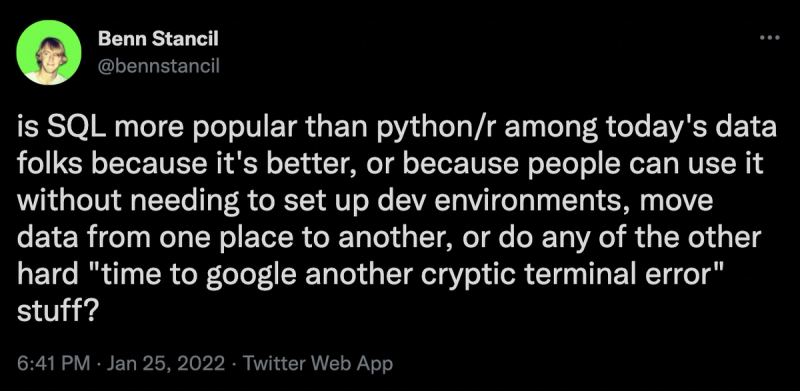The image size is (800, 391).
Task: Open the Twitter Web App source link
Action: tap(318, 364)
